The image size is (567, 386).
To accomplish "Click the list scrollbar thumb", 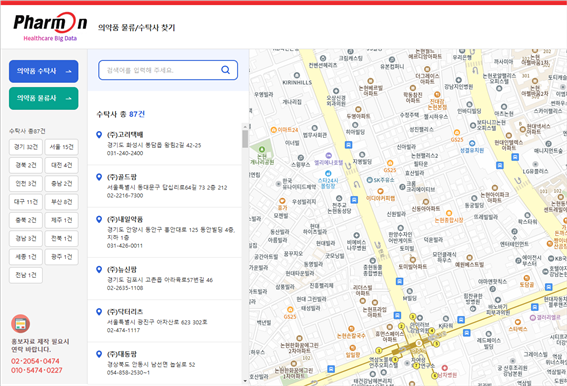I will point(245,139).
